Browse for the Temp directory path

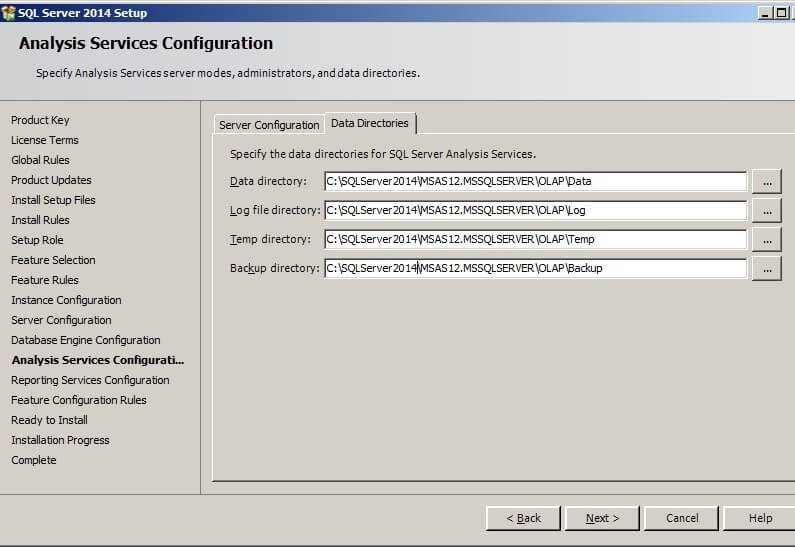point(766,240)
